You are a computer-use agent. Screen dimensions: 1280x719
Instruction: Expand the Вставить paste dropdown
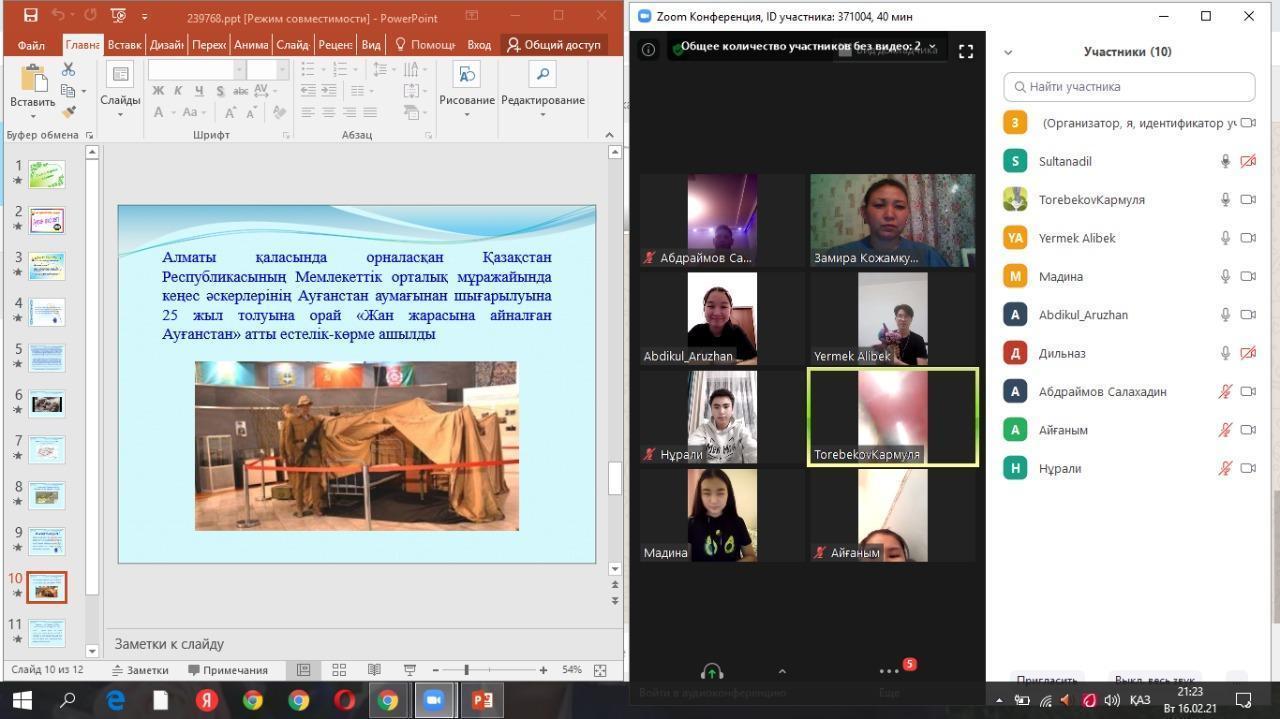pyautogui.click(x=32, y=114)
